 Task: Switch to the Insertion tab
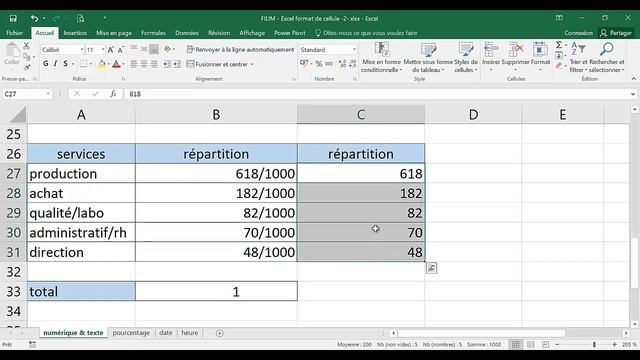tap(75, 33)
